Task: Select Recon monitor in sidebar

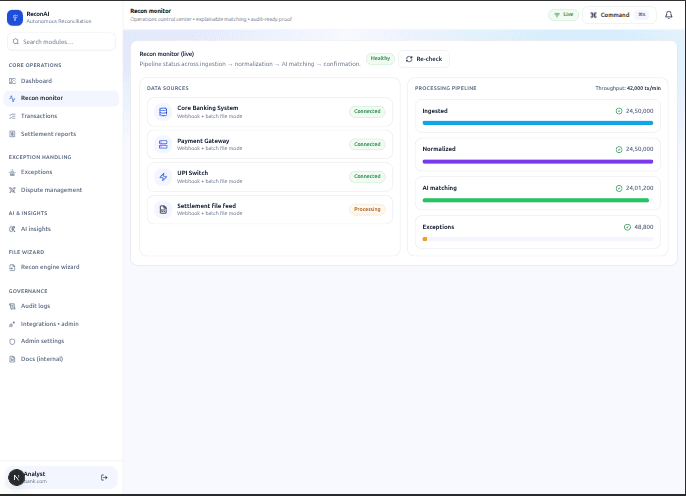Action: (x=61, y=98)
